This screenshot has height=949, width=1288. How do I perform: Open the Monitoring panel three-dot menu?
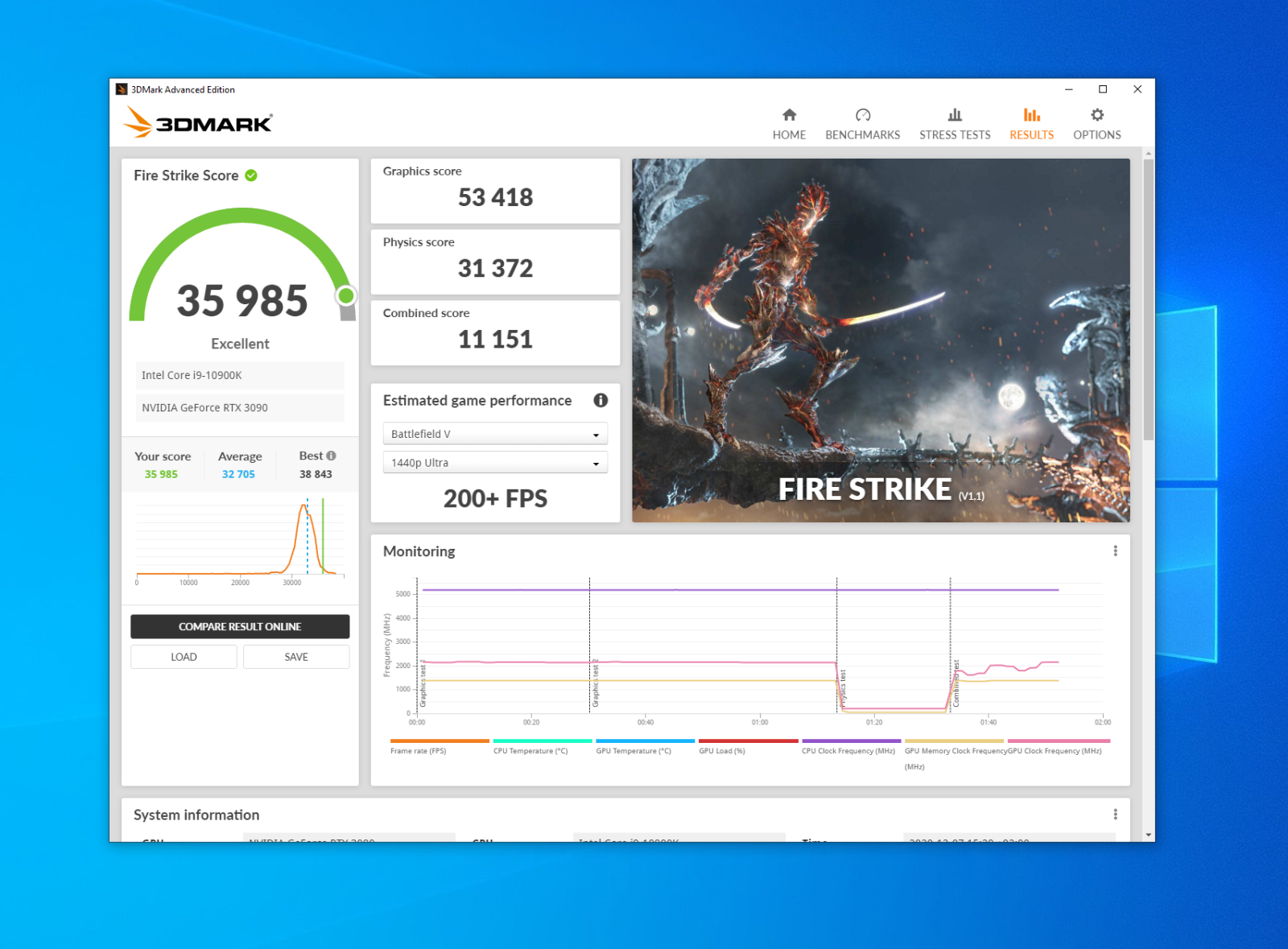click(1115, 551)
